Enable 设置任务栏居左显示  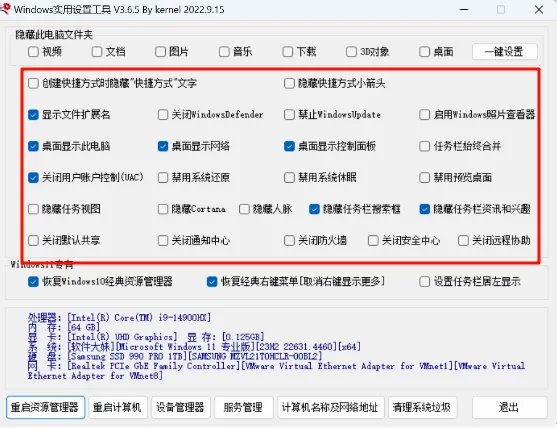coord(424,282)
